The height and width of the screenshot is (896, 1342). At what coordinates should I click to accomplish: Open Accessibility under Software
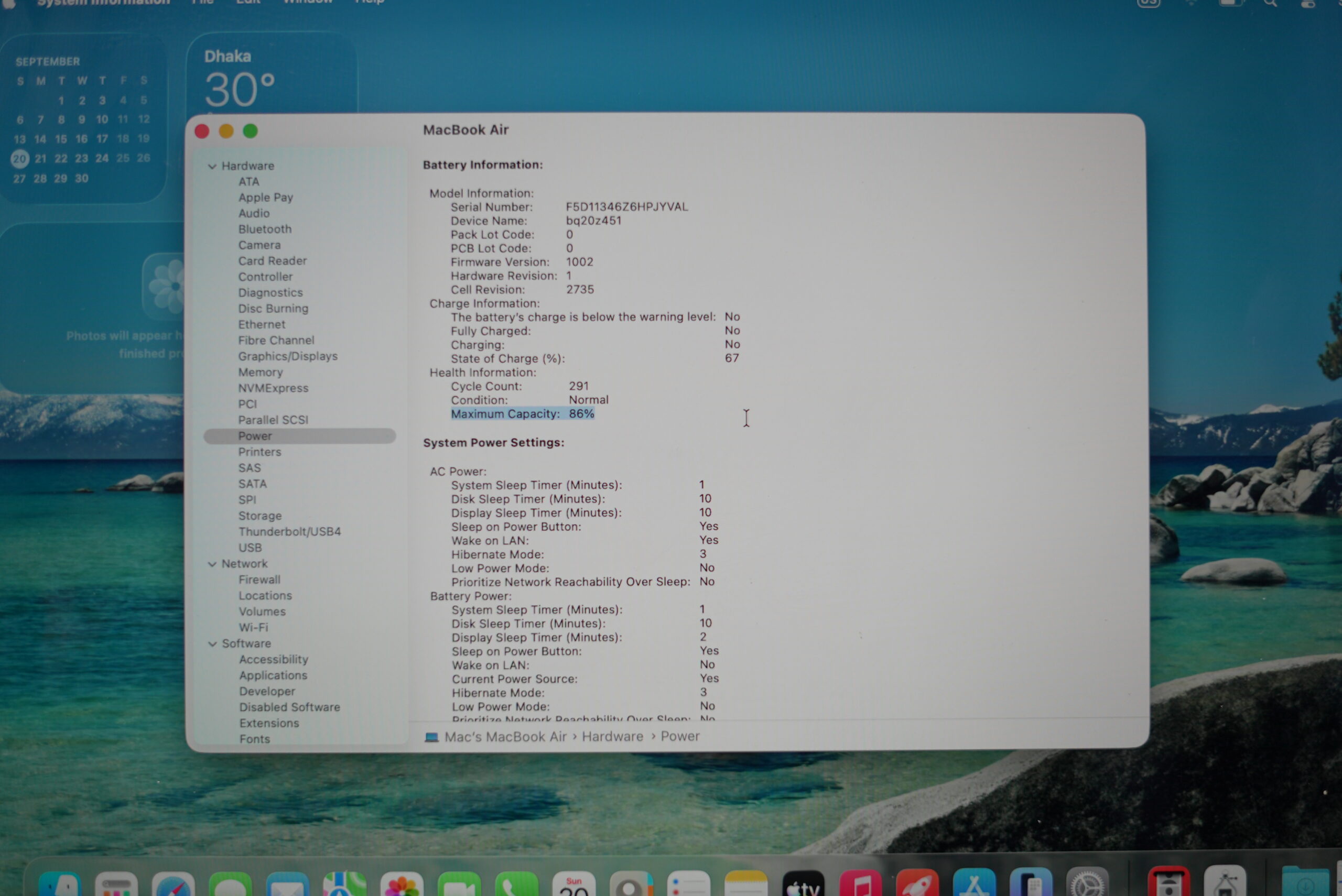tap(274, 660)
